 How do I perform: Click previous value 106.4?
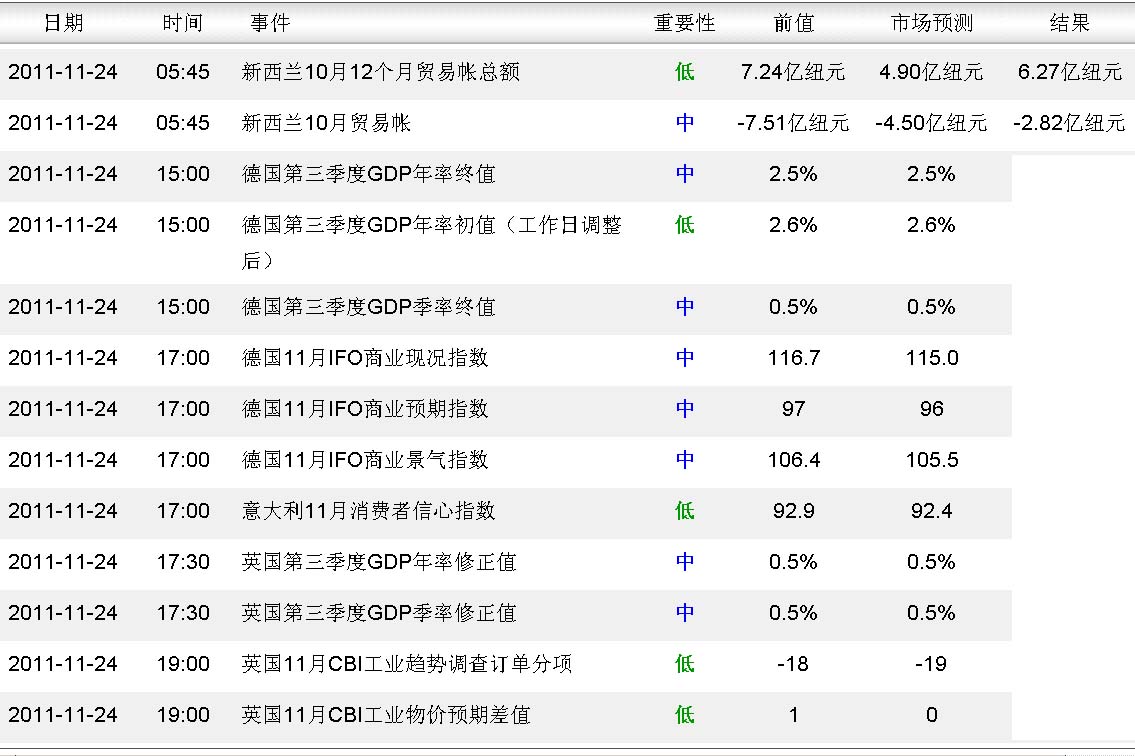(x=793, y=459)
